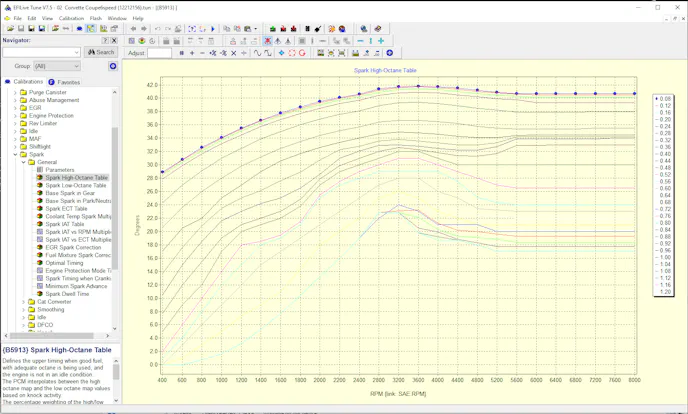Open the Calibration menu
688x414 pixels.
[71, 18]
